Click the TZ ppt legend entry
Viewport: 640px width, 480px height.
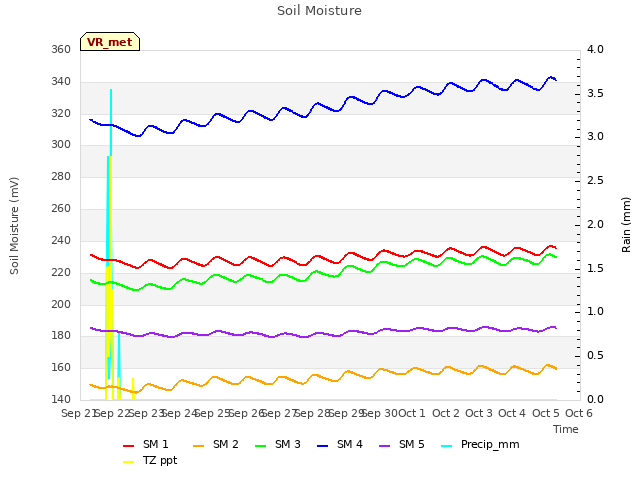[x=150, y=460]
